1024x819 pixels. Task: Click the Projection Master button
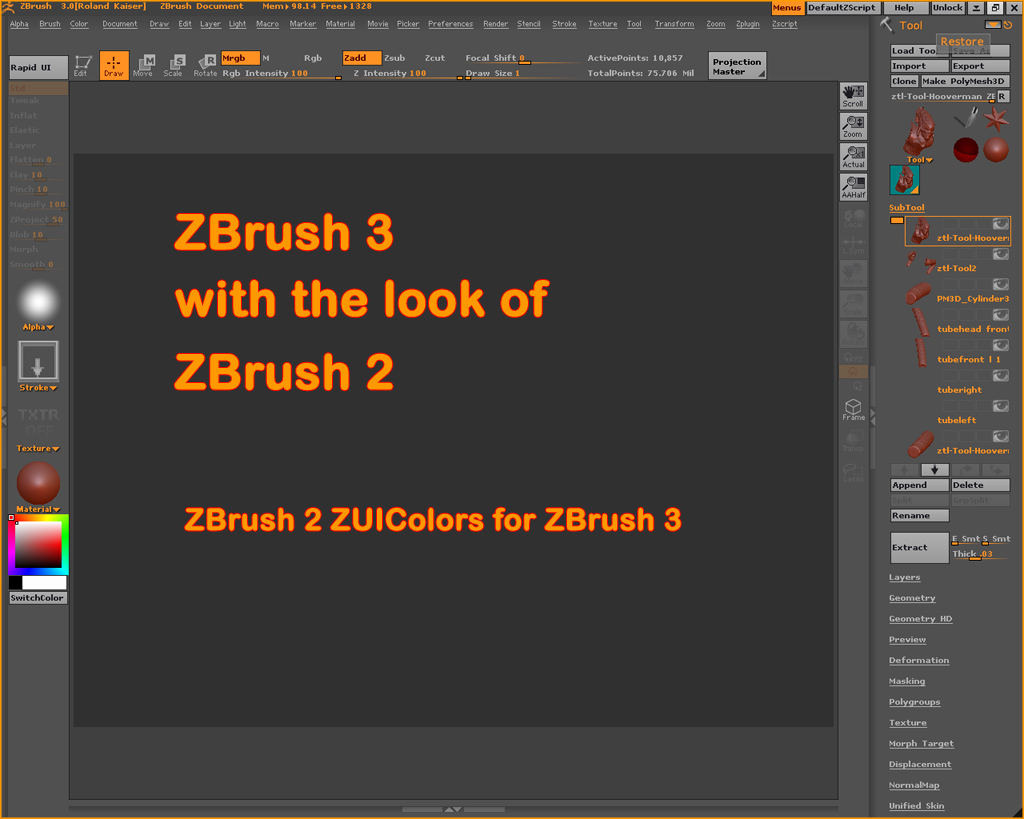[737, 66]
